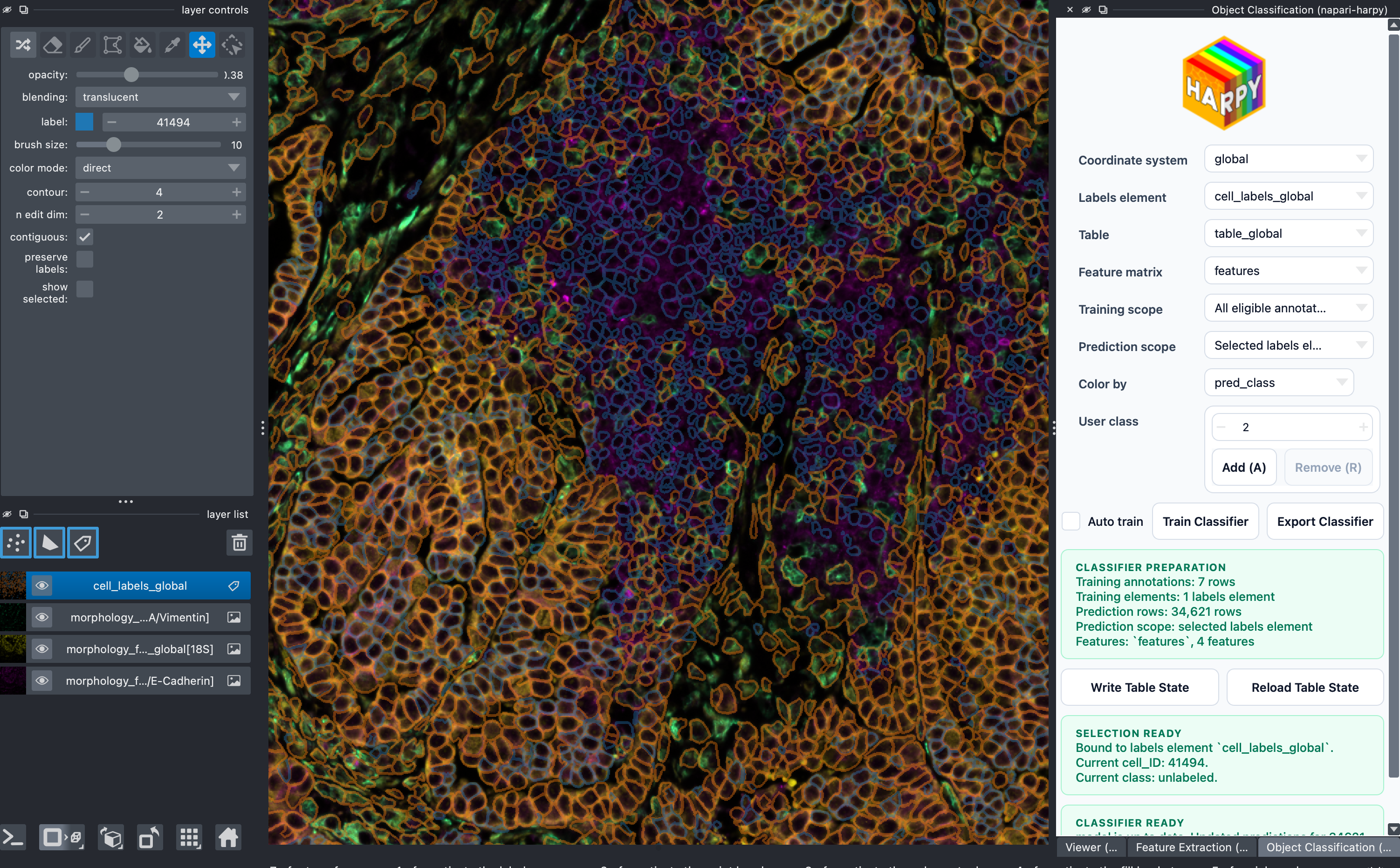Open the Prediction scope dropdown
The image size is (1400, 868).
[x=1289, y=345]
